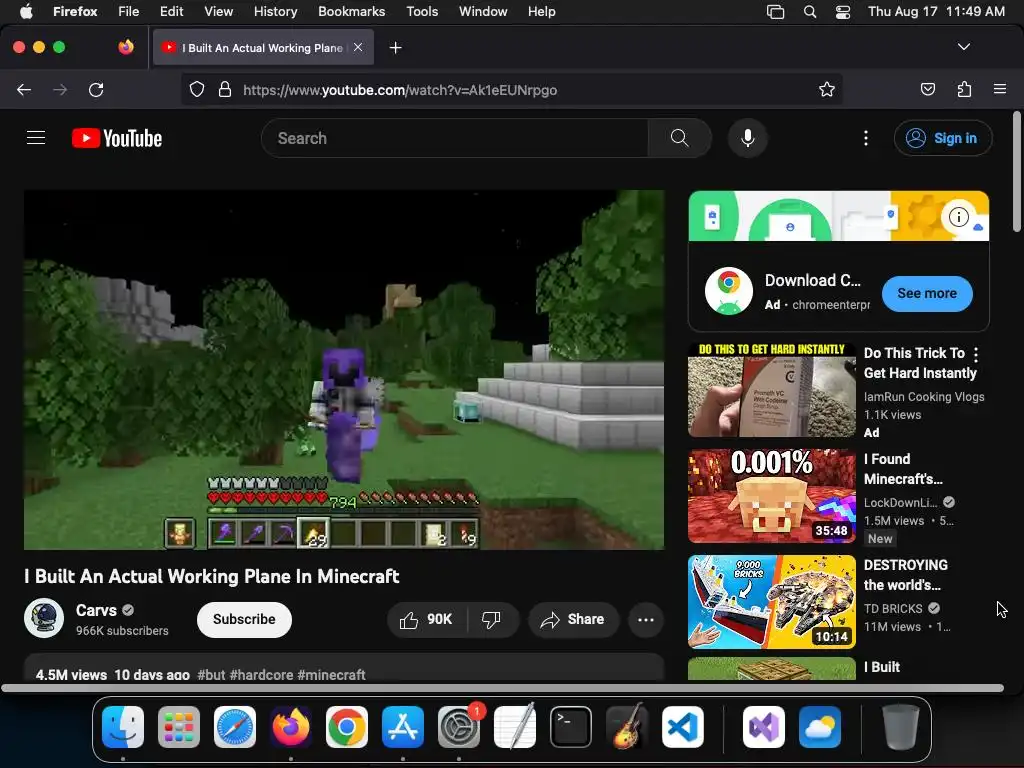The height and width of the screenshot is (768, 1024).
Task: Launch Google Chrome from the Dock
Action: tap(347, 726)
